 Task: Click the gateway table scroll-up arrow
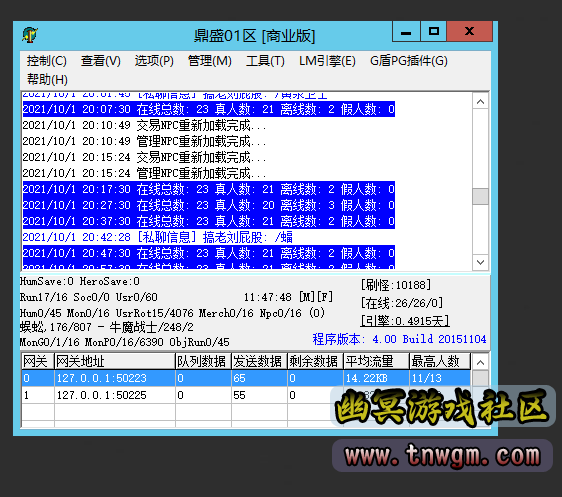(480, 362)
